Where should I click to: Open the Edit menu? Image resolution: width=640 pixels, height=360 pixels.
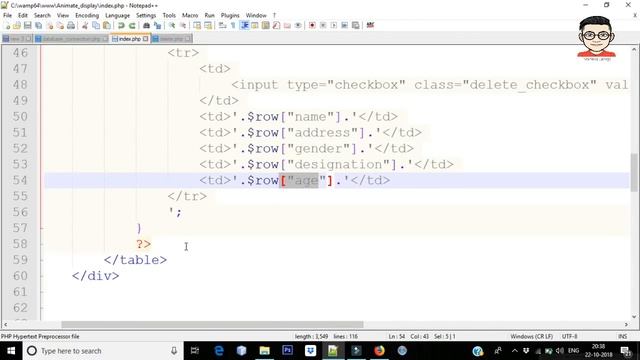tap(23, 15)
